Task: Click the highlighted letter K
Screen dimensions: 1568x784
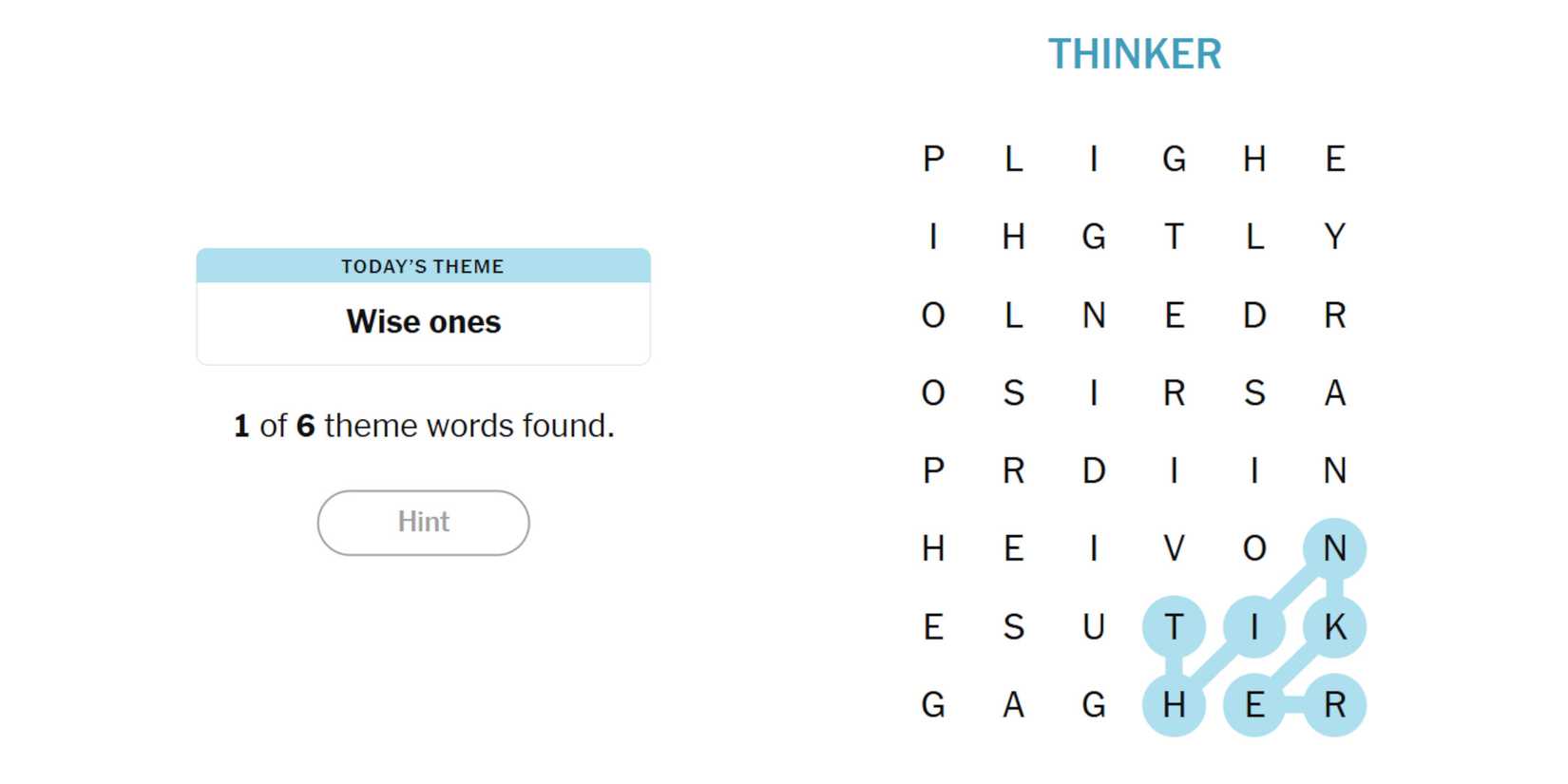Action: tap(1334, 627)
